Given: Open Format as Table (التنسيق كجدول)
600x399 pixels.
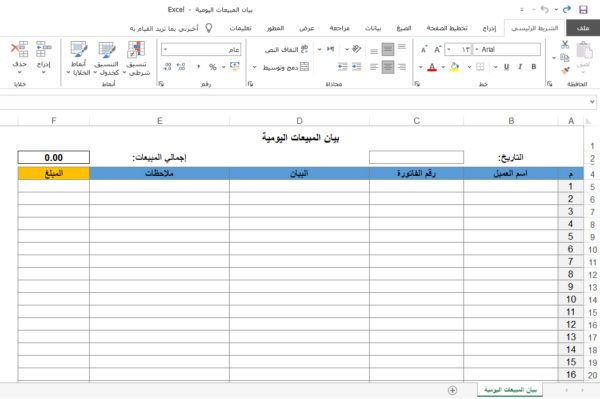Looking at the screenshot, I should [107, 59].
